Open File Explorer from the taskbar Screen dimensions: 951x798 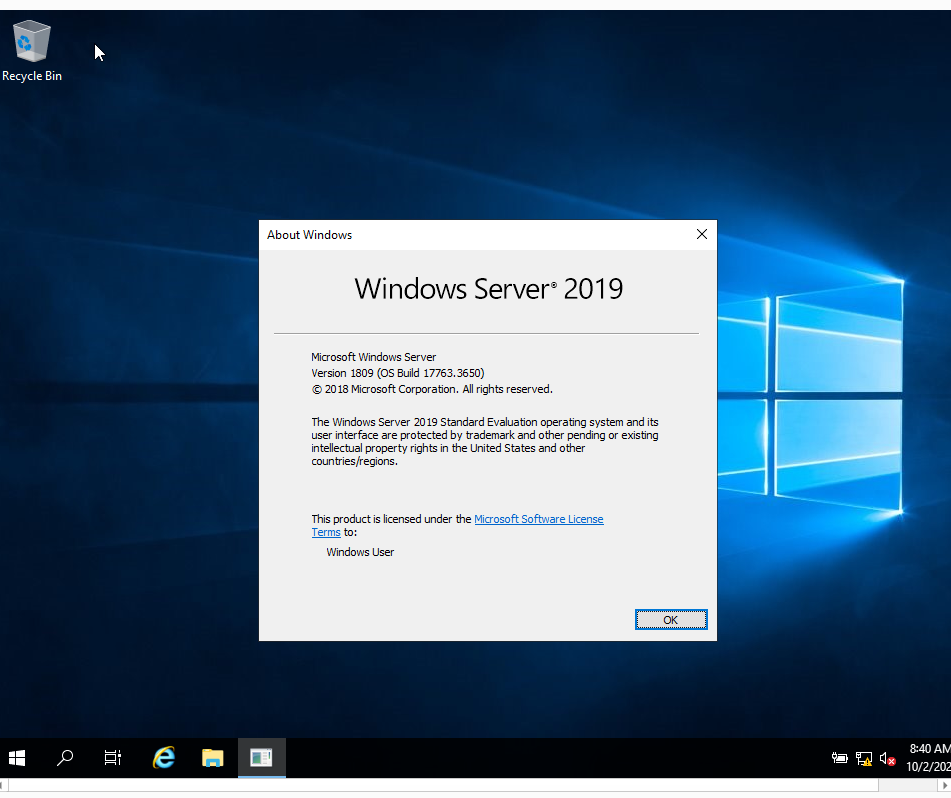(212, 757)
